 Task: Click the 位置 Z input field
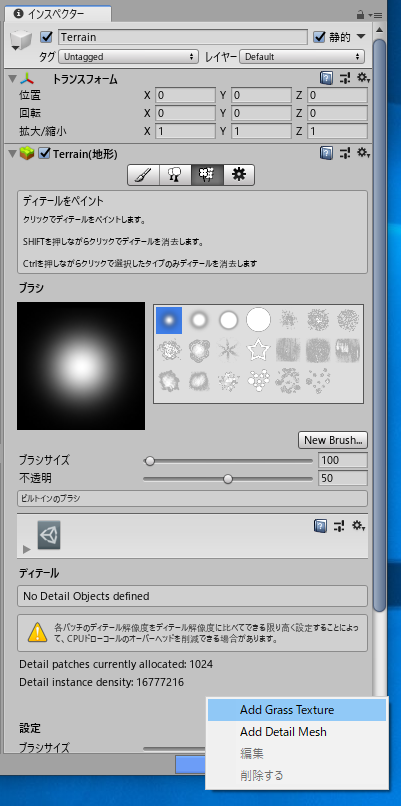(337, 96)
